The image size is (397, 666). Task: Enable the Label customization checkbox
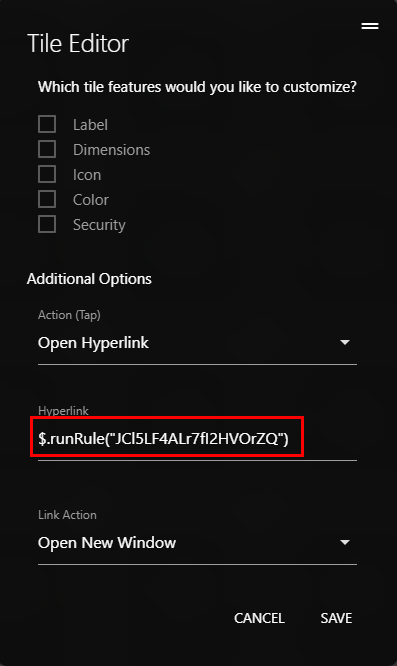(47, 124)
